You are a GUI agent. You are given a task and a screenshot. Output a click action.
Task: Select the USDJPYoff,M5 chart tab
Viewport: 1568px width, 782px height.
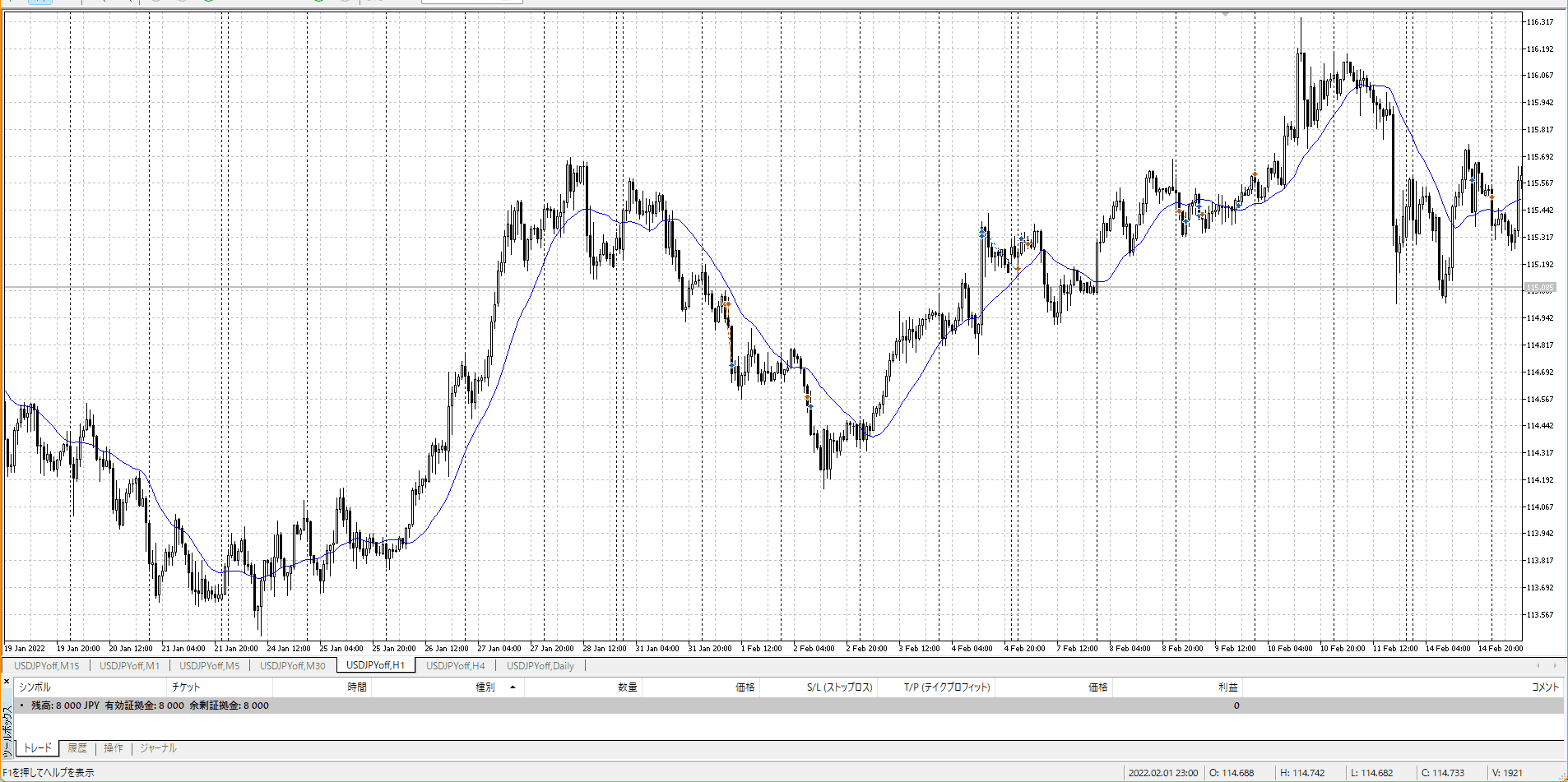click(x=209, y=666)
